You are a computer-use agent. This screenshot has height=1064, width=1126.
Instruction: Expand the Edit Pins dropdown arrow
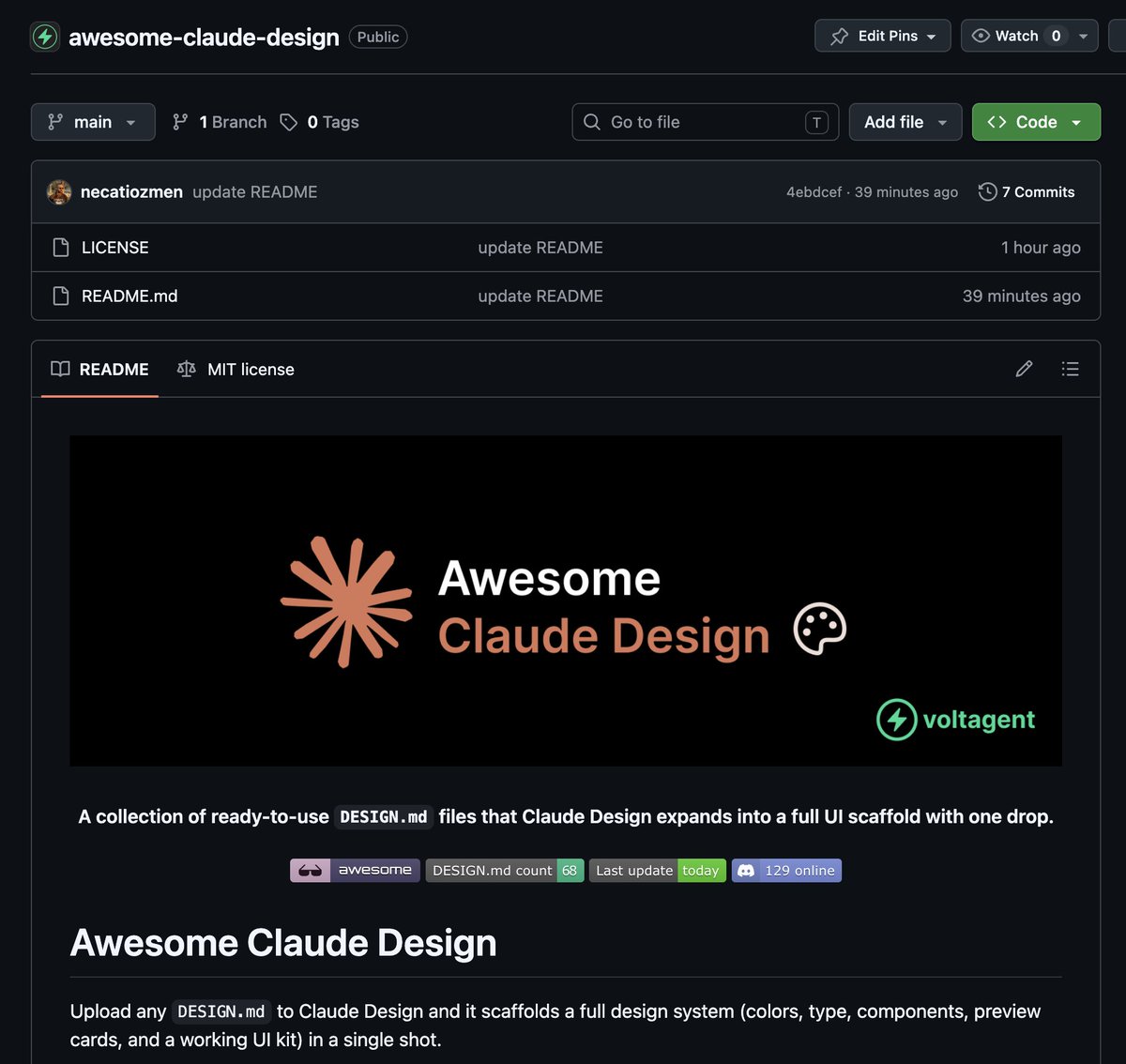(x=932, y=37)
